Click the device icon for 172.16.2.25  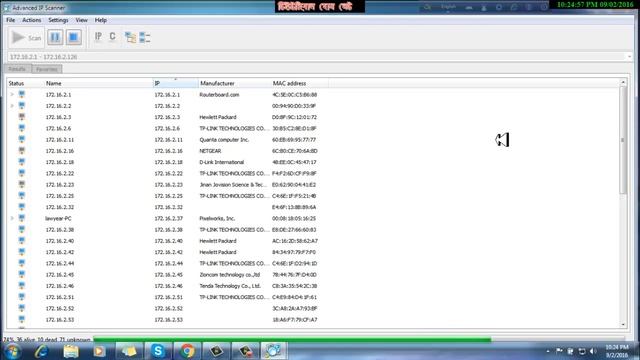click(x=22, y=196)
